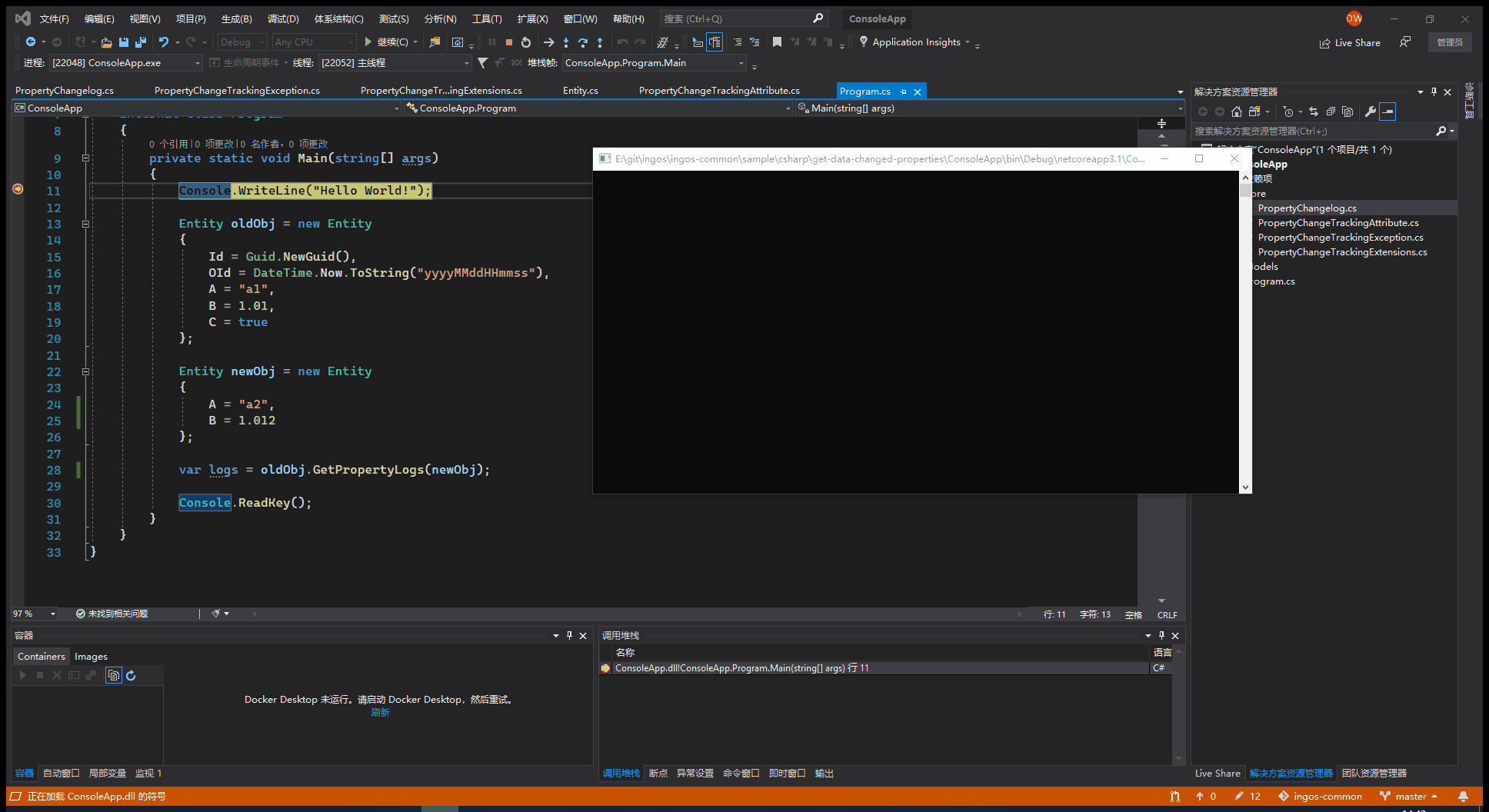Stop debugging with the red square icon
The image size is (1489, 812).
pos(508,42)
